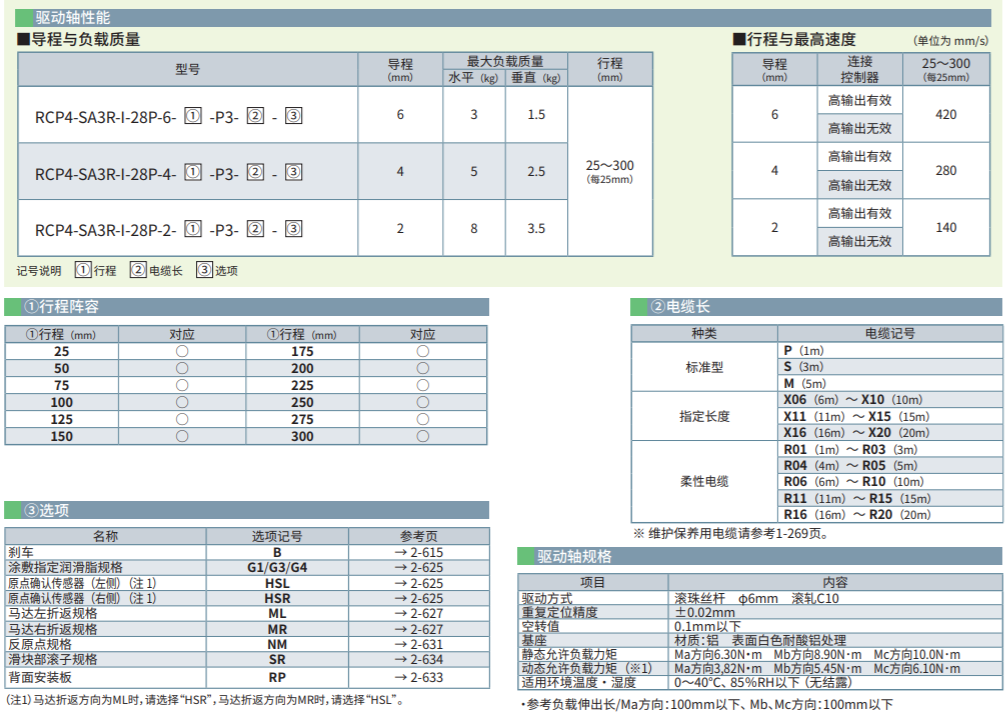The width and height of the screenshot is (1006, 713).
Task: Click cable range X16 (16m) ~ X20 (20m)
Action: pos(857,433)
